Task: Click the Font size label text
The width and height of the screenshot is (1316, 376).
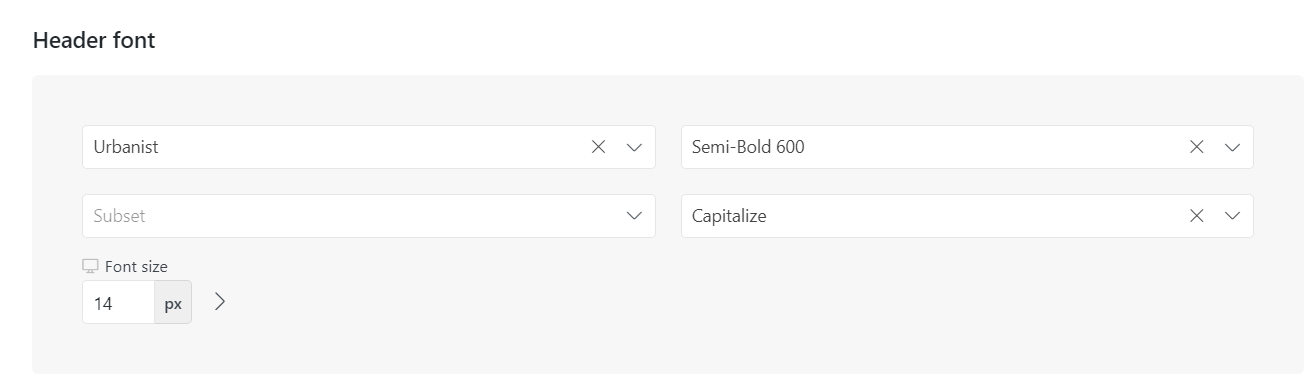Action: coord(136,267)
